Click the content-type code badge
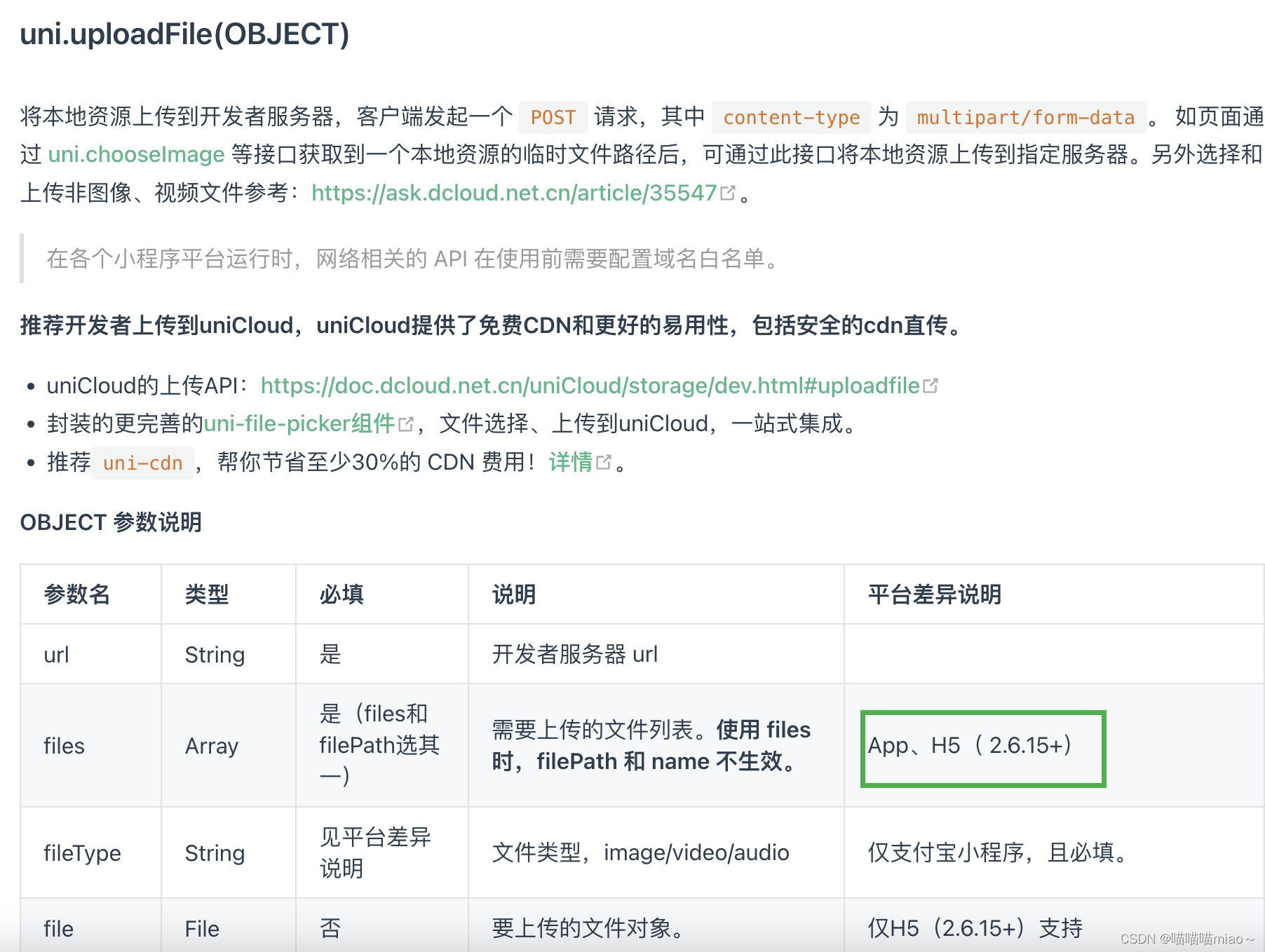The image size is (1265, 952). [x=791, y=116]
